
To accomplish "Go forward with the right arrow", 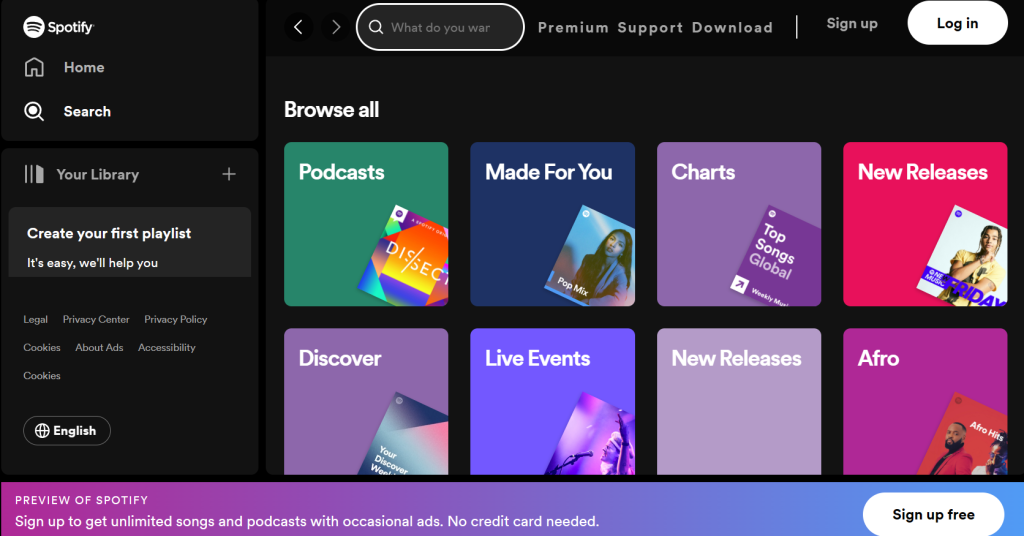I will pos(336,27).
